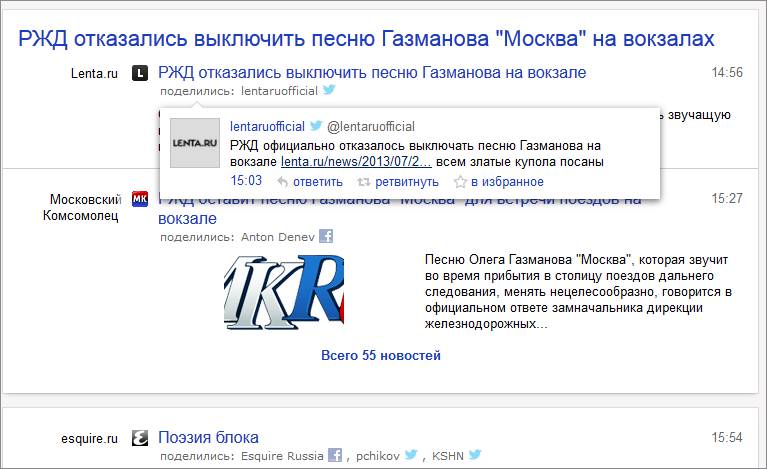Screen dimensions: 767x469
Task: Click shared-by name "lentaruofficial" under the Lenta headline
Action: pyautogui.click(x=279, y=91)
